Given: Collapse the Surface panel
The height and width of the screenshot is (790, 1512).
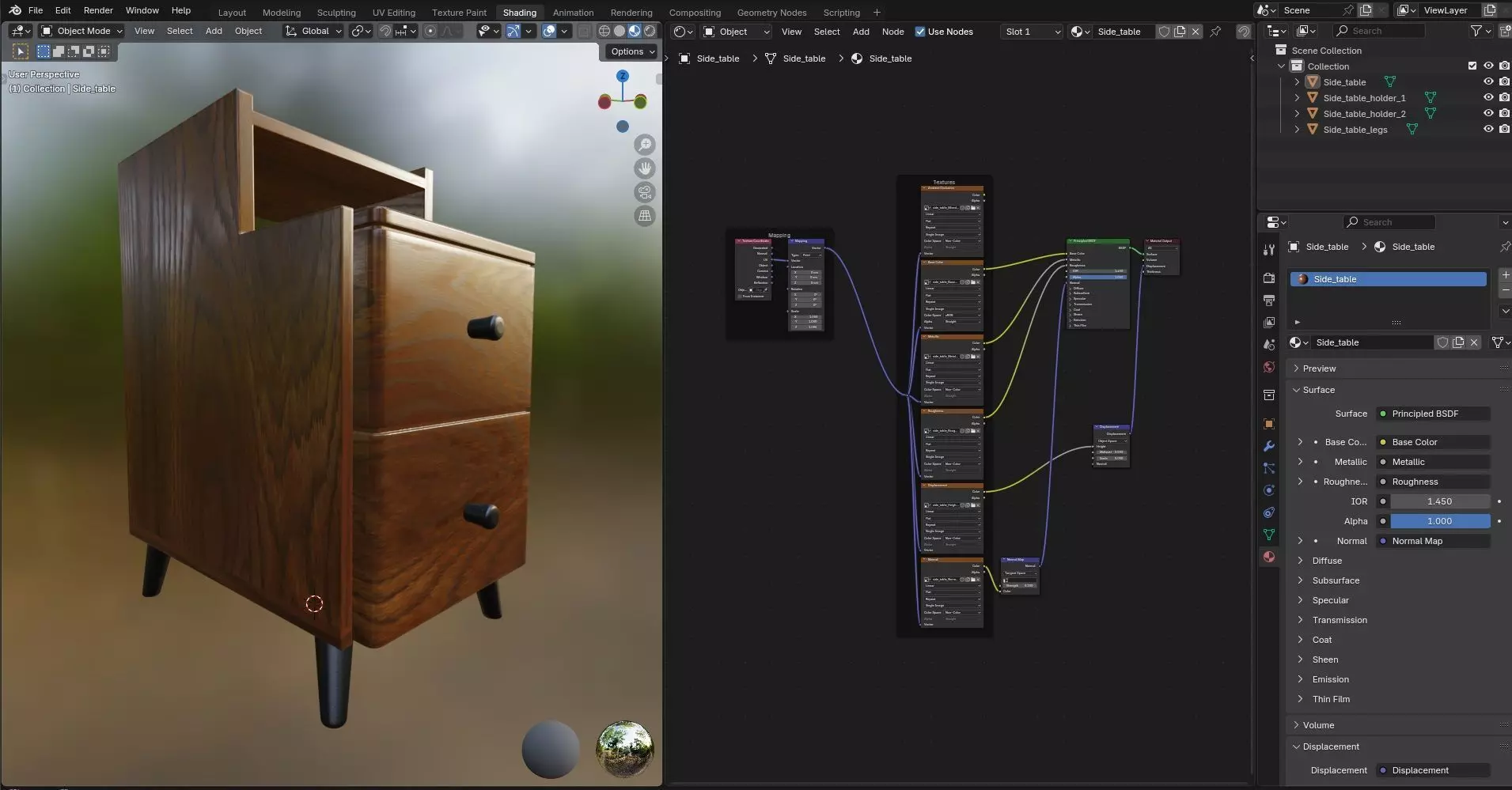Looking at the screenshot, I should [x=1313, y=390].
